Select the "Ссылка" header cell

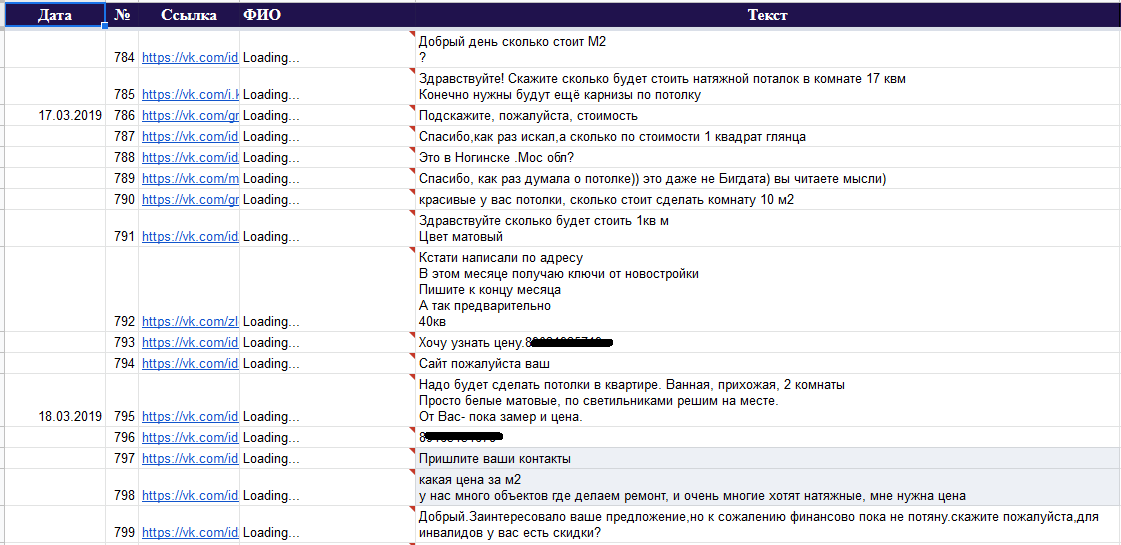pyautogui.click(x=189, y=15)
